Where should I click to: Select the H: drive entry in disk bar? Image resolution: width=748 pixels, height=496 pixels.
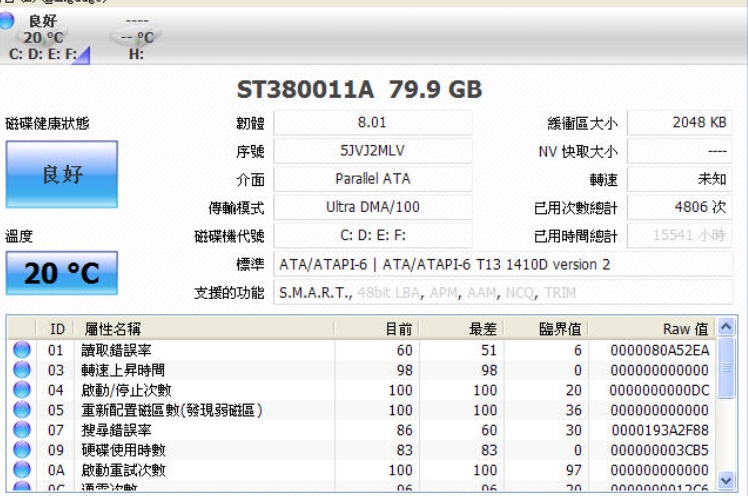click(136, 40)
